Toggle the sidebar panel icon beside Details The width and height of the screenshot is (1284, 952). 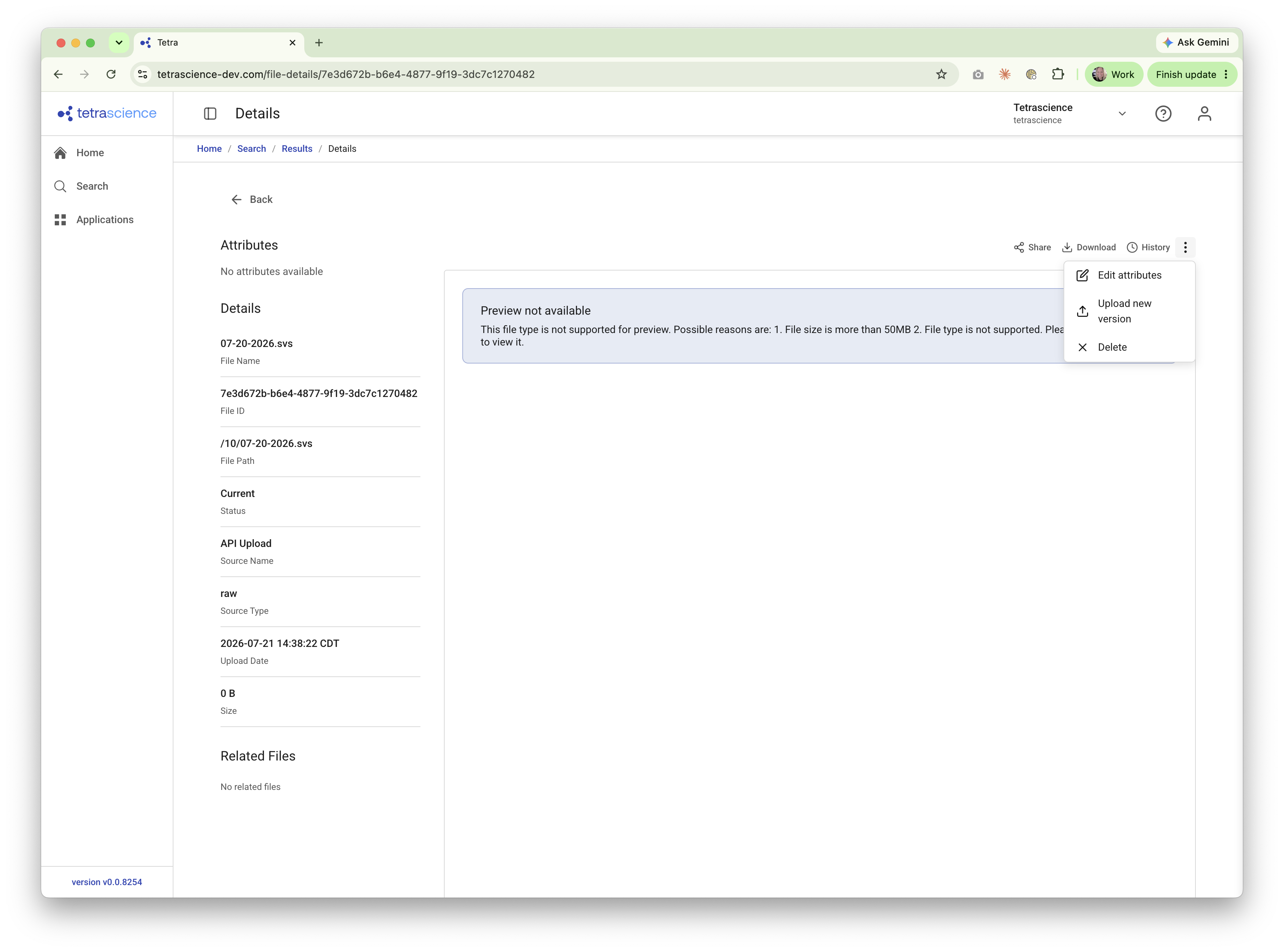[x=210, y=114]
